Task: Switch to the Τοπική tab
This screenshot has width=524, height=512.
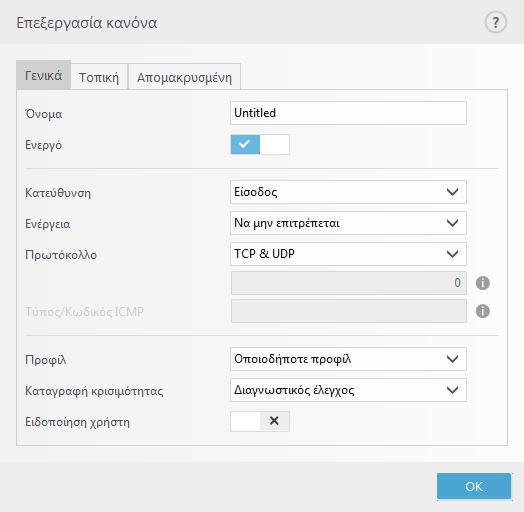Action: (x=99, y=77)
